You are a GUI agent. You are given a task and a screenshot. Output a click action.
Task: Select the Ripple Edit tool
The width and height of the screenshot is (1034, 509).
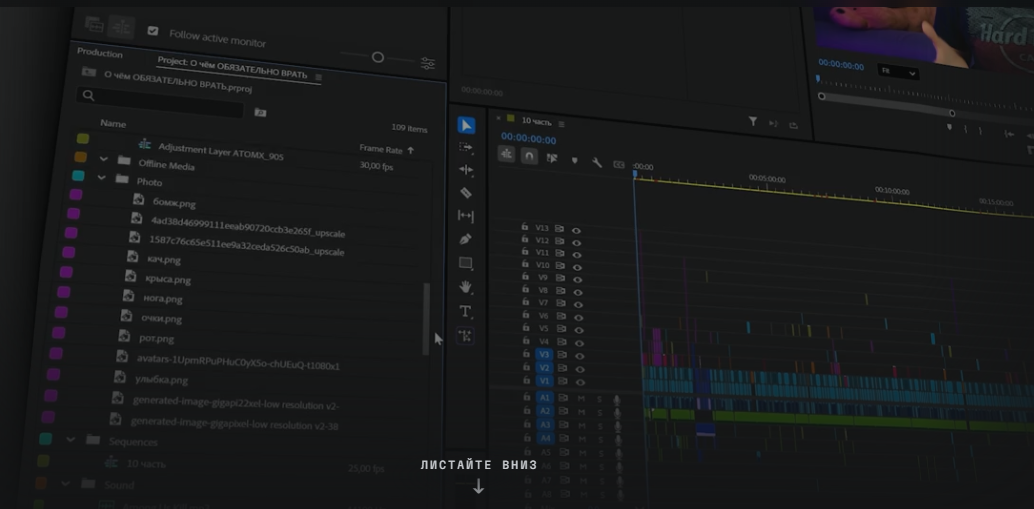(x=466, y=169)
